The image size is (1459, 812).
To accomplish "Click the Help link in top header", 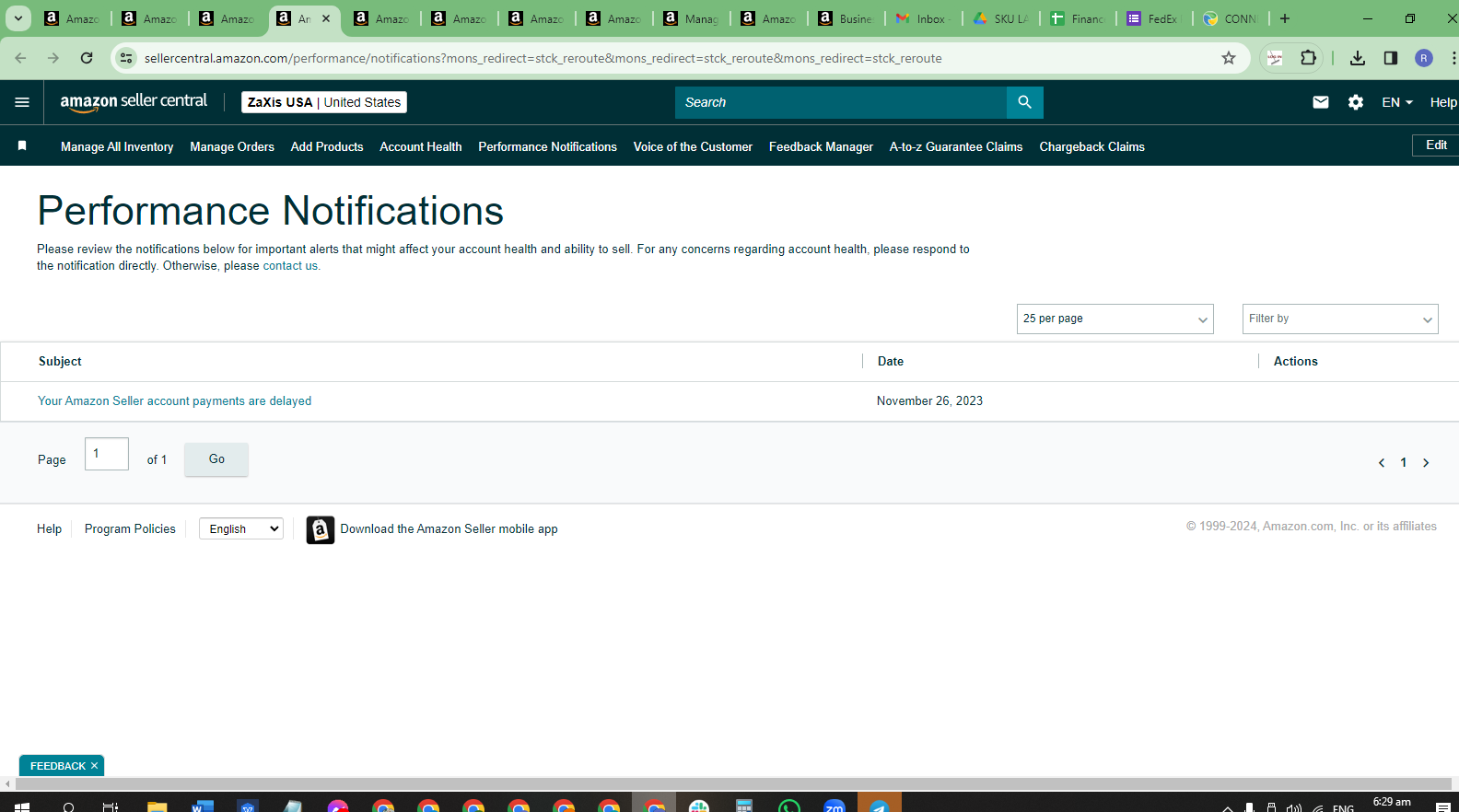I will (x=1443, y=102).
